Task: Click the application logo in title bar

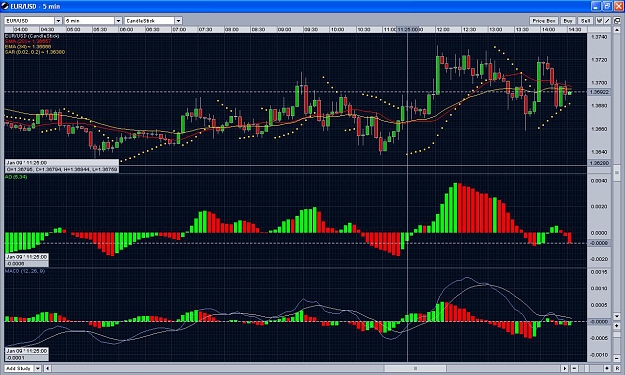Action: click(5, 6)
